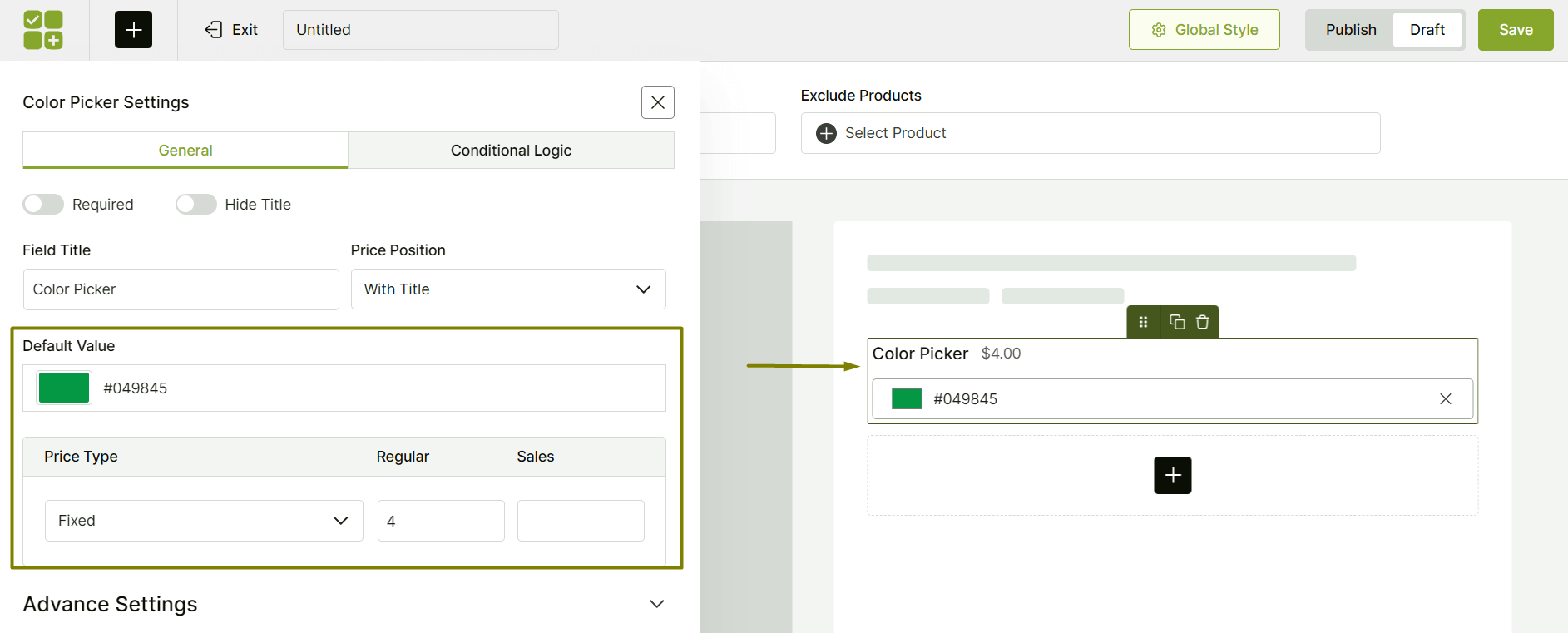Open Global Style settings
This screenshot has height=633, width=1568.
click(x=1204, y=30)
